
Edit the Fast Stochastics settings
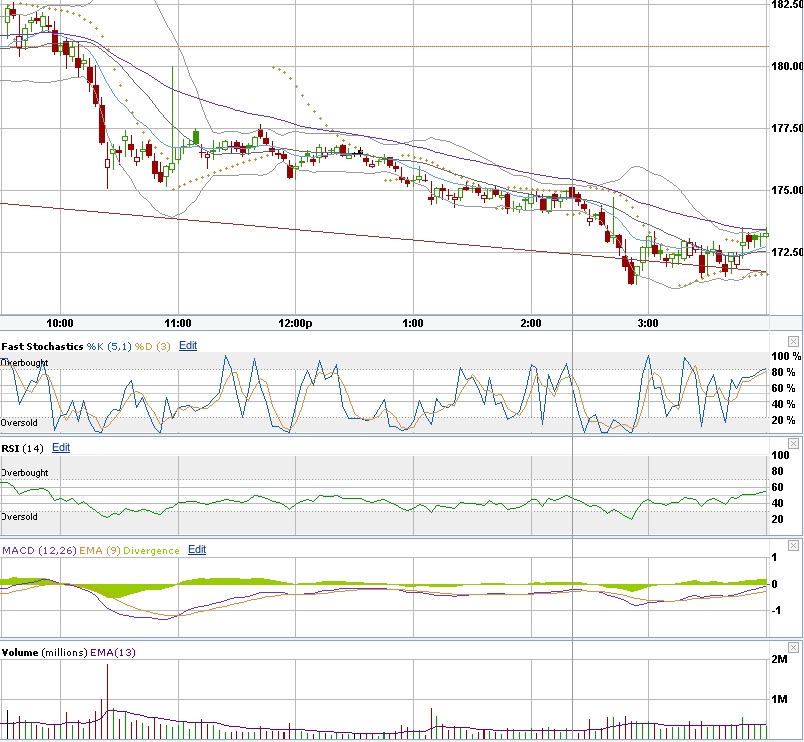pos(188,346)
